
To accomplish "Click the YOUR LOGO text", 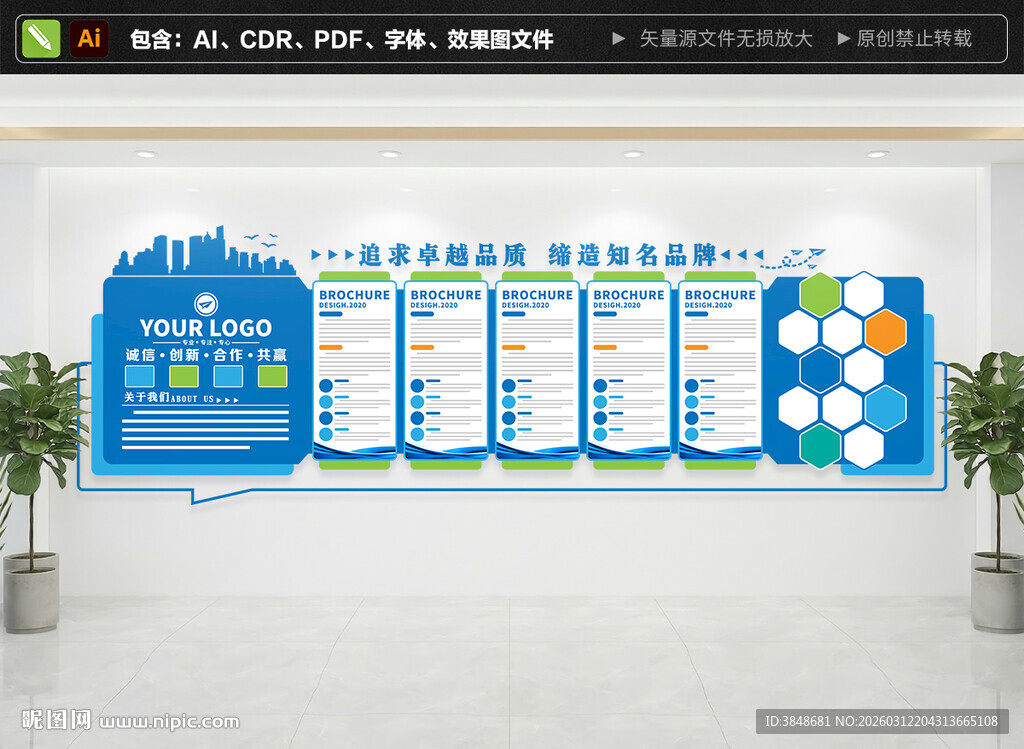I will pyautogui.click(x=206, y=328).
